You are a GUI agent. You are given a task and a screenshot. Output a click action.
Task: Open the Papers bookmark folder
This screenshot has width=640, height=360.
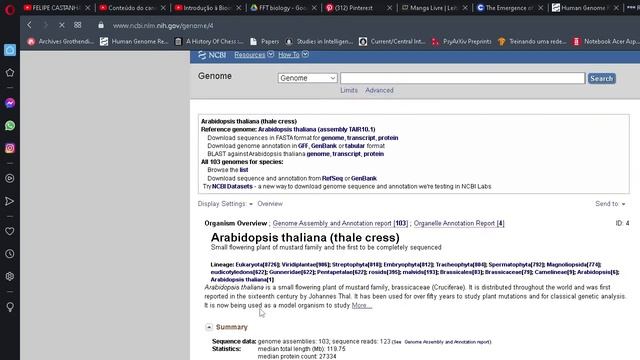pos(264,41)
